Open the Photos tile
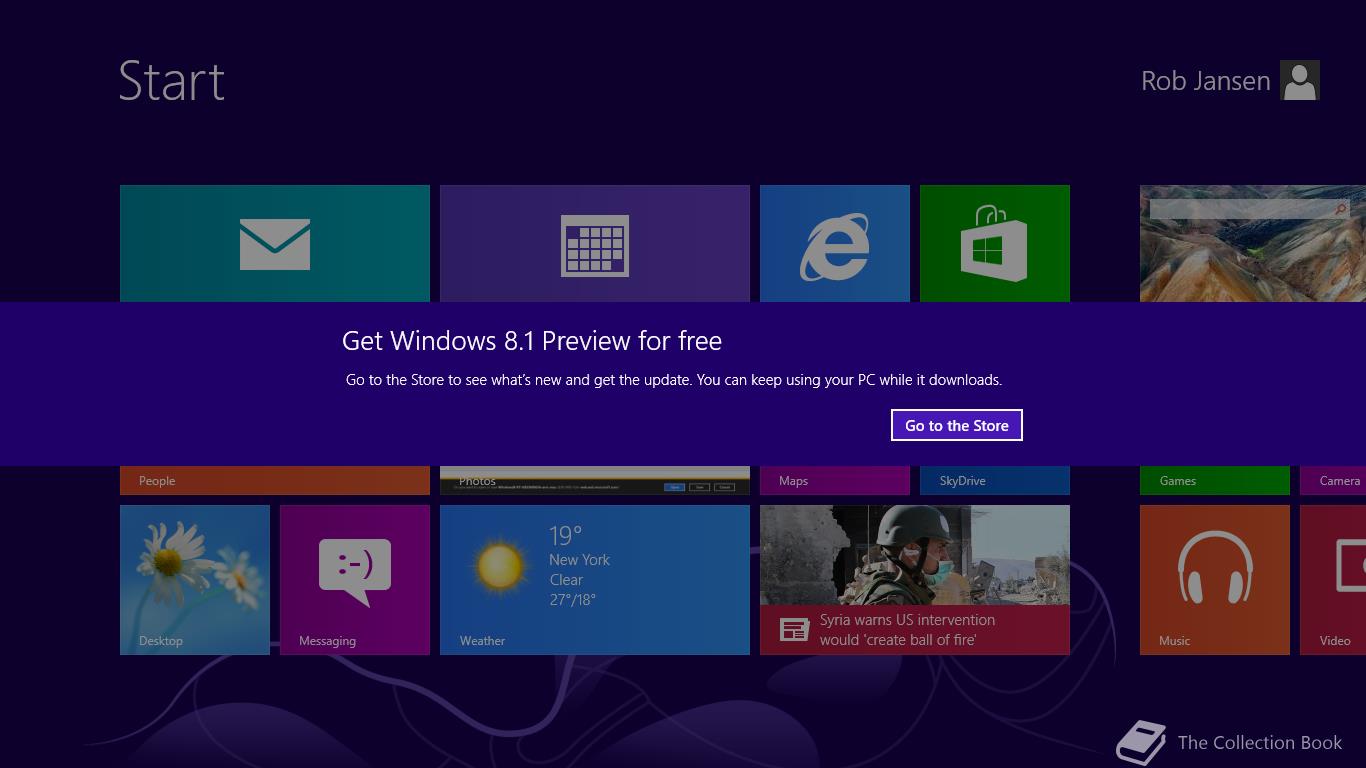Image resolution: width=1366 pixels, height=768 pixels. tap(595, 480)
